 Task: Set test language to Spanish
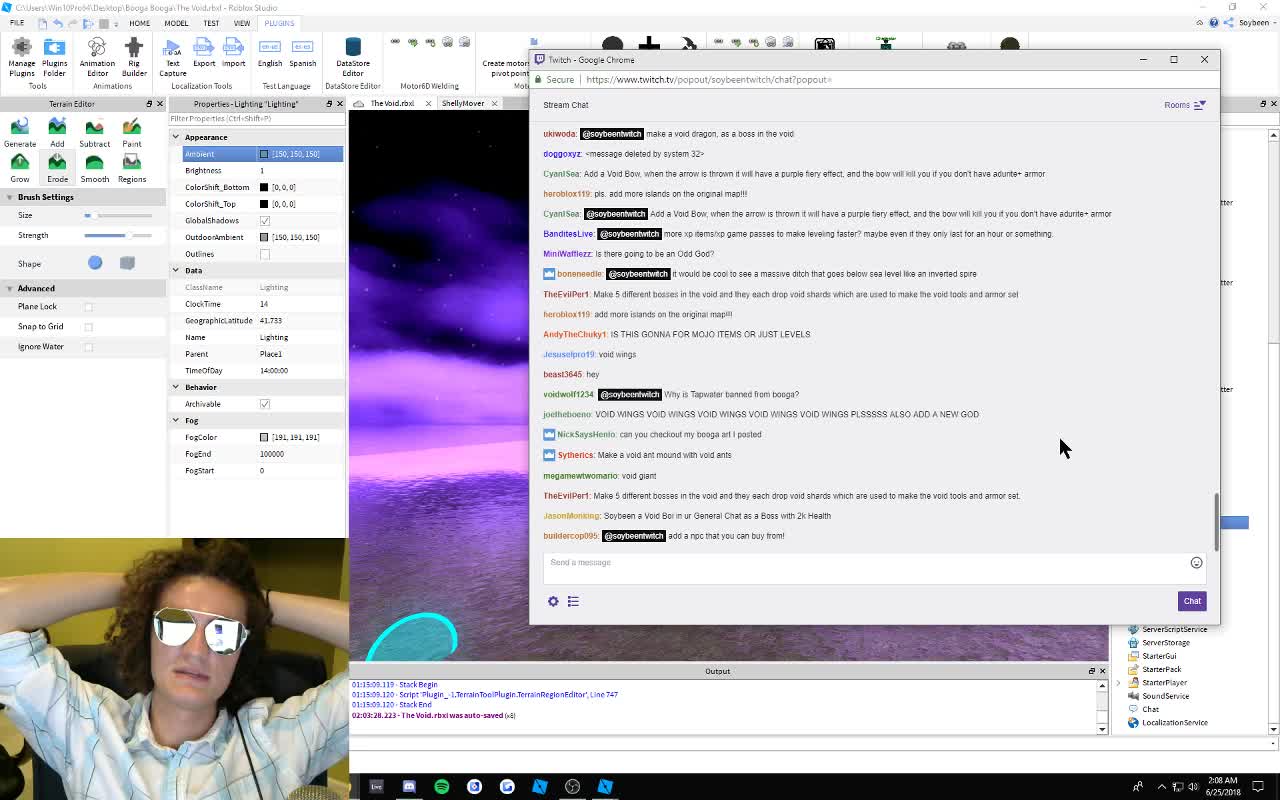click(302, 53)
